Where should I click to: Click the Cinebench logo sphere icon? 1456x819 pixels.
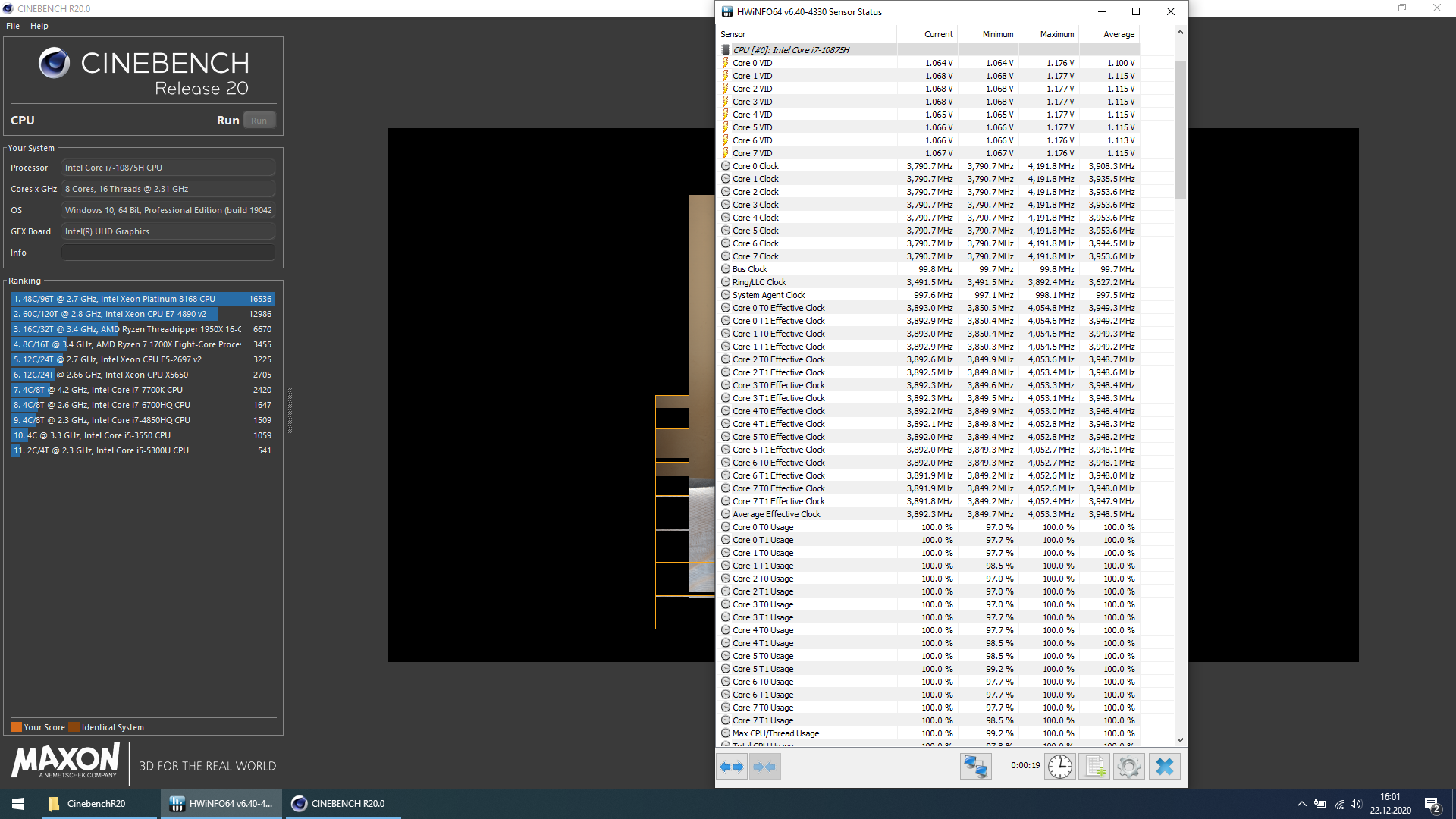click(55, 63)
